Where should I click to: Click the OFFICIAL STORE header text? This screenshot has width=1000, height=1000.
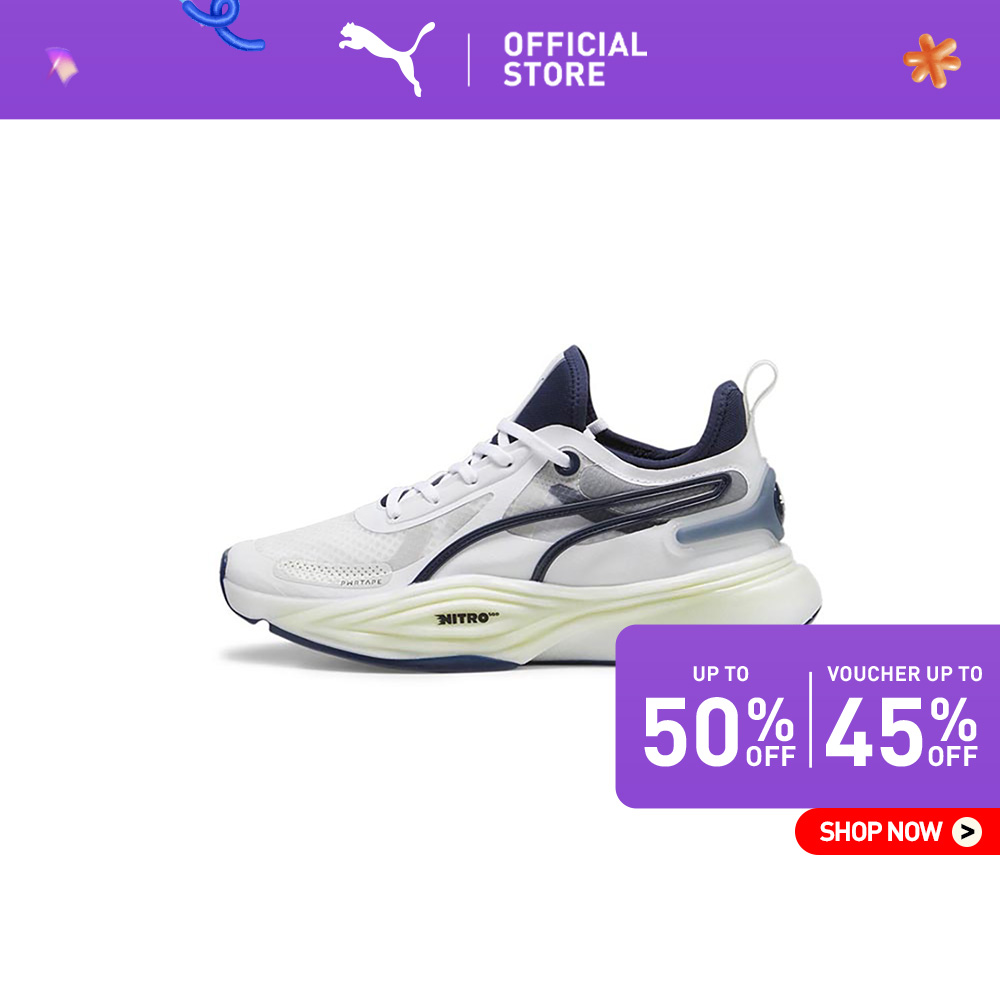(x=575, y=59)
